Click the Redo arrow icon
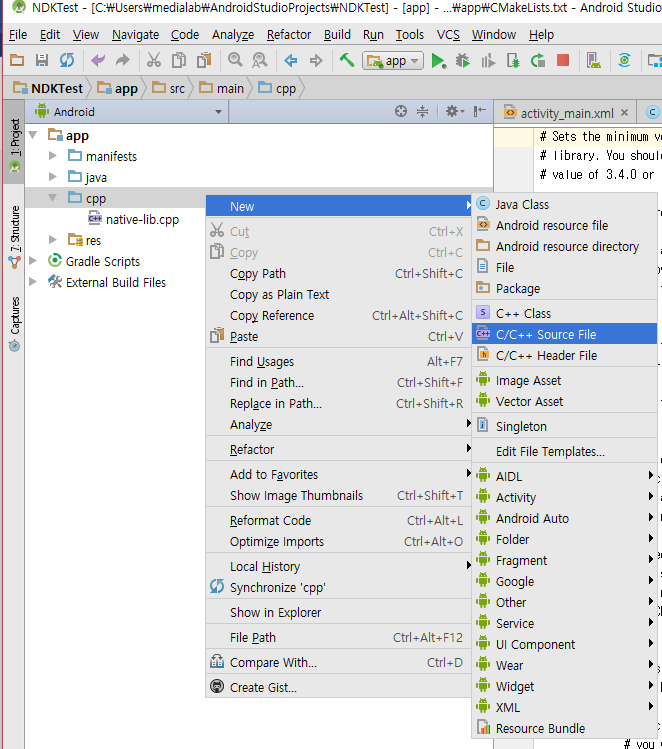The height and width of the screenshot is (749, 662). (123, 60)
